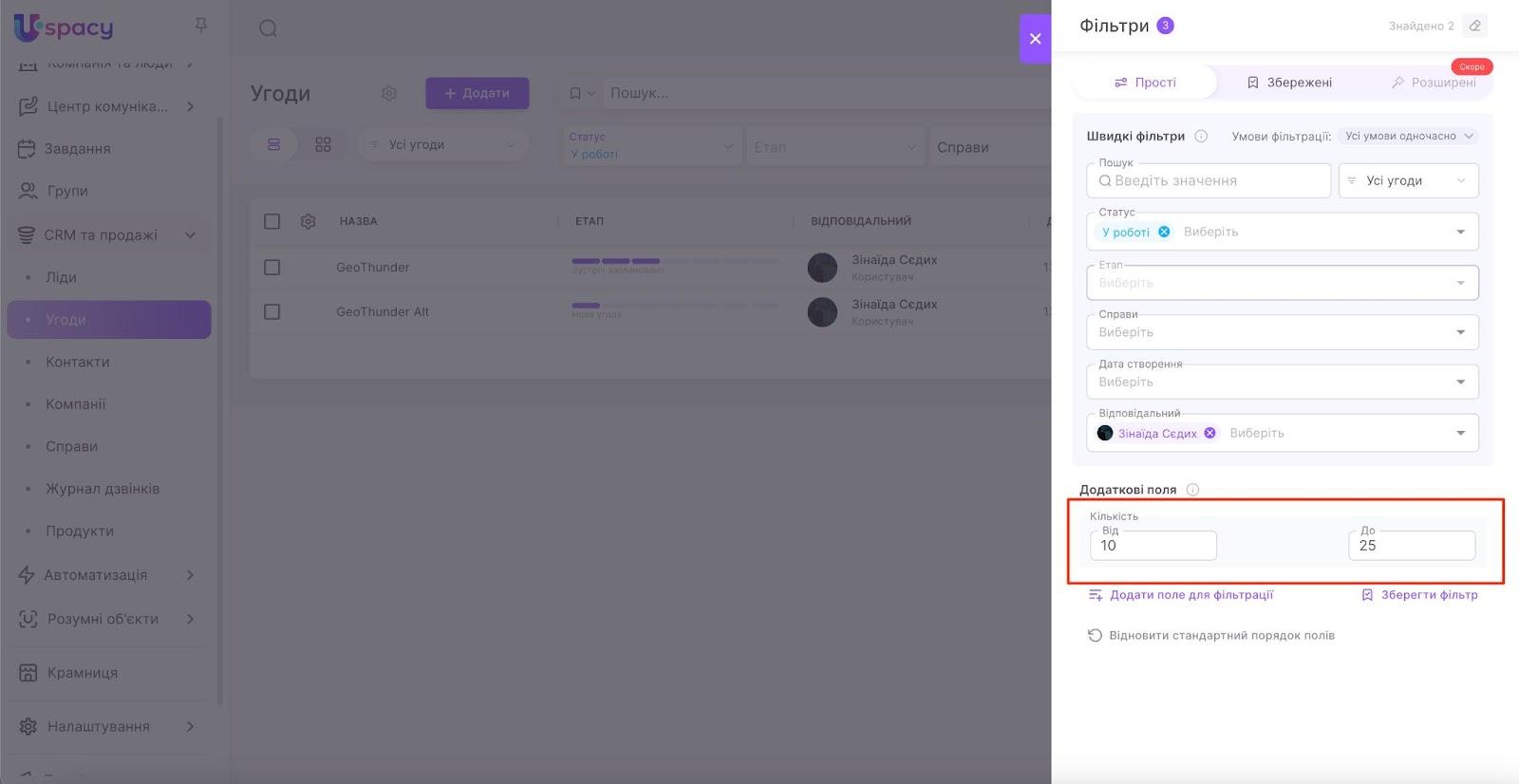Viewport: 1519px width, 784px height.
Task: Open Умови фільтрації dropdown
Action: pyautogui.click(x=1408, y=136)
